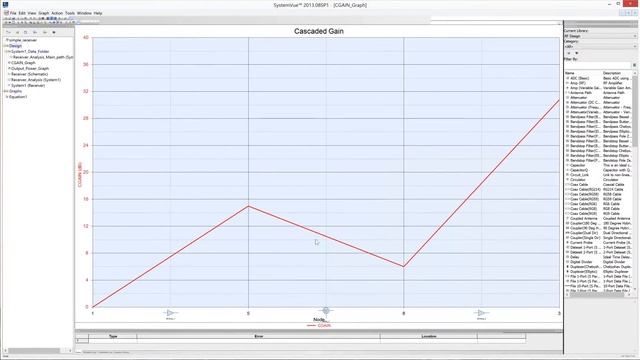The height and width of the screenshot is (360, 640).
Task: Click the Cascaded Gain graph title
Action: (x=319, y=31)
